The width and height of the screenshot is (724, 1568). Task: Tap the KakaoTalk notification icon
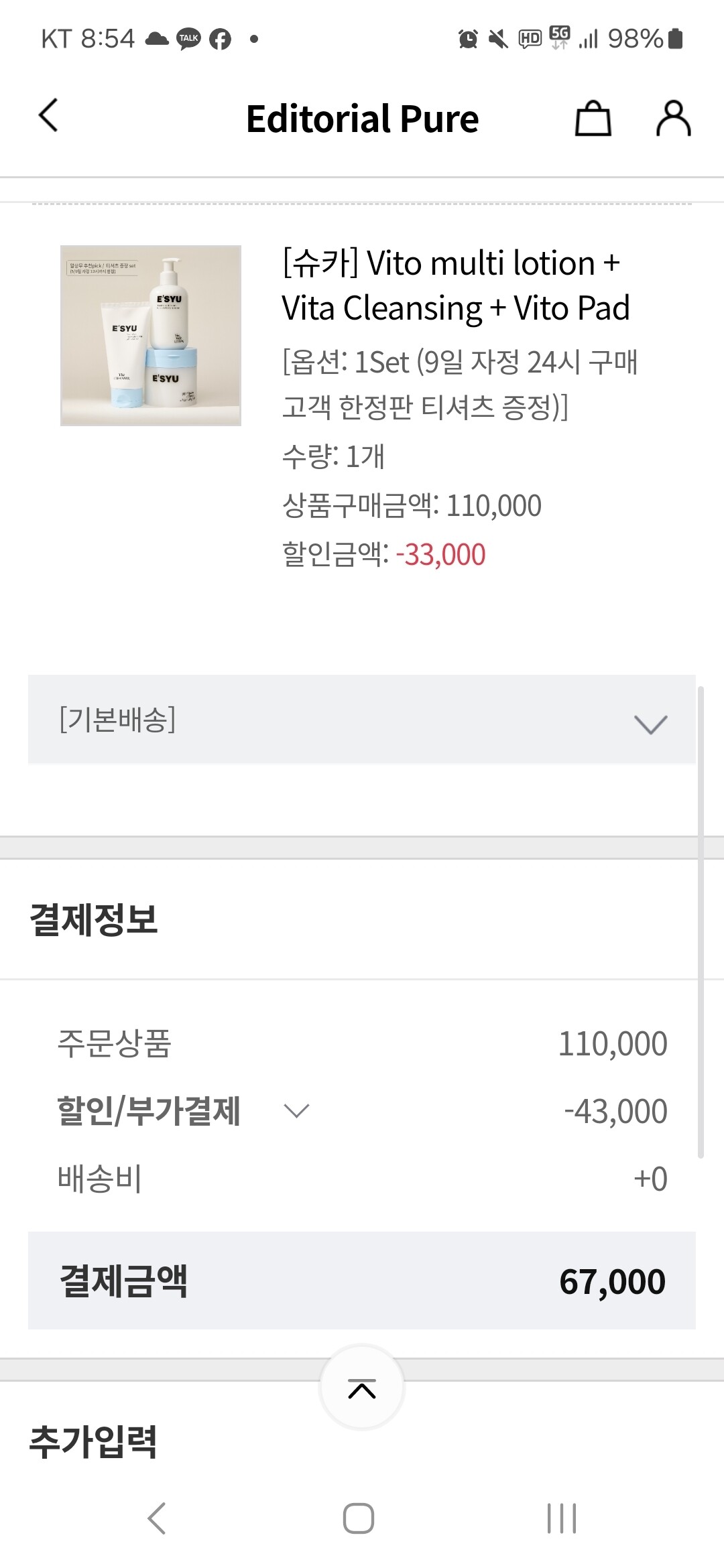(188, 39)
